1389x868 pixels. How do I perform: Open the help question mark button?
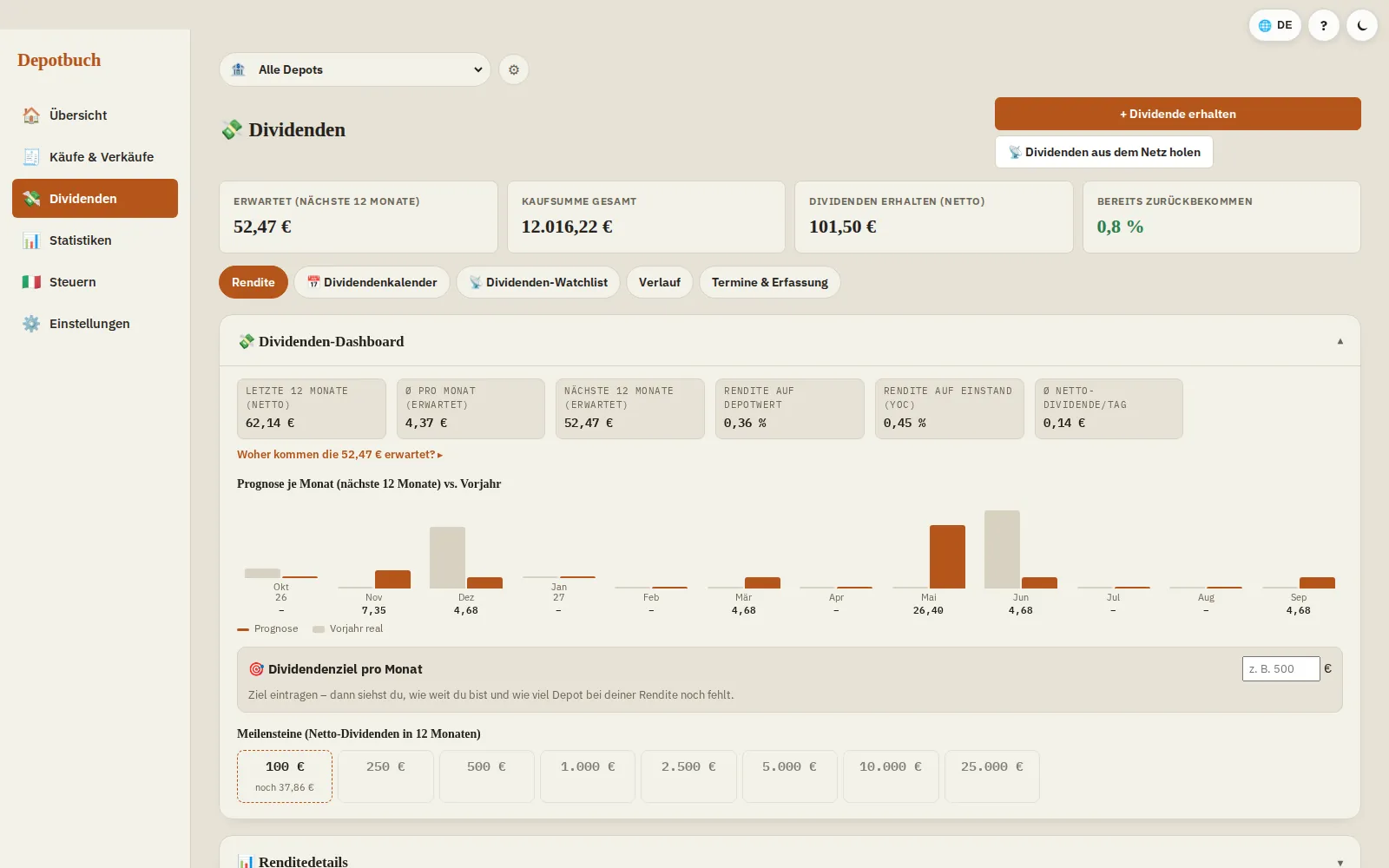[1324, 25]
